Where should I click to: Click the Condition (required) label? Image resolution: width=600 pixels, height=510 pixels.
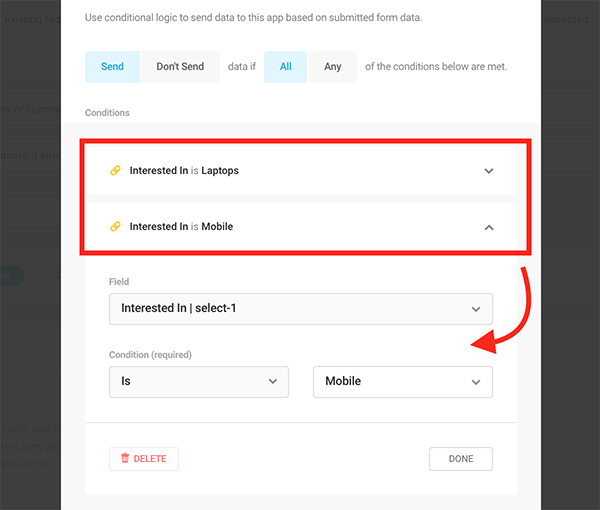(150, 354)
